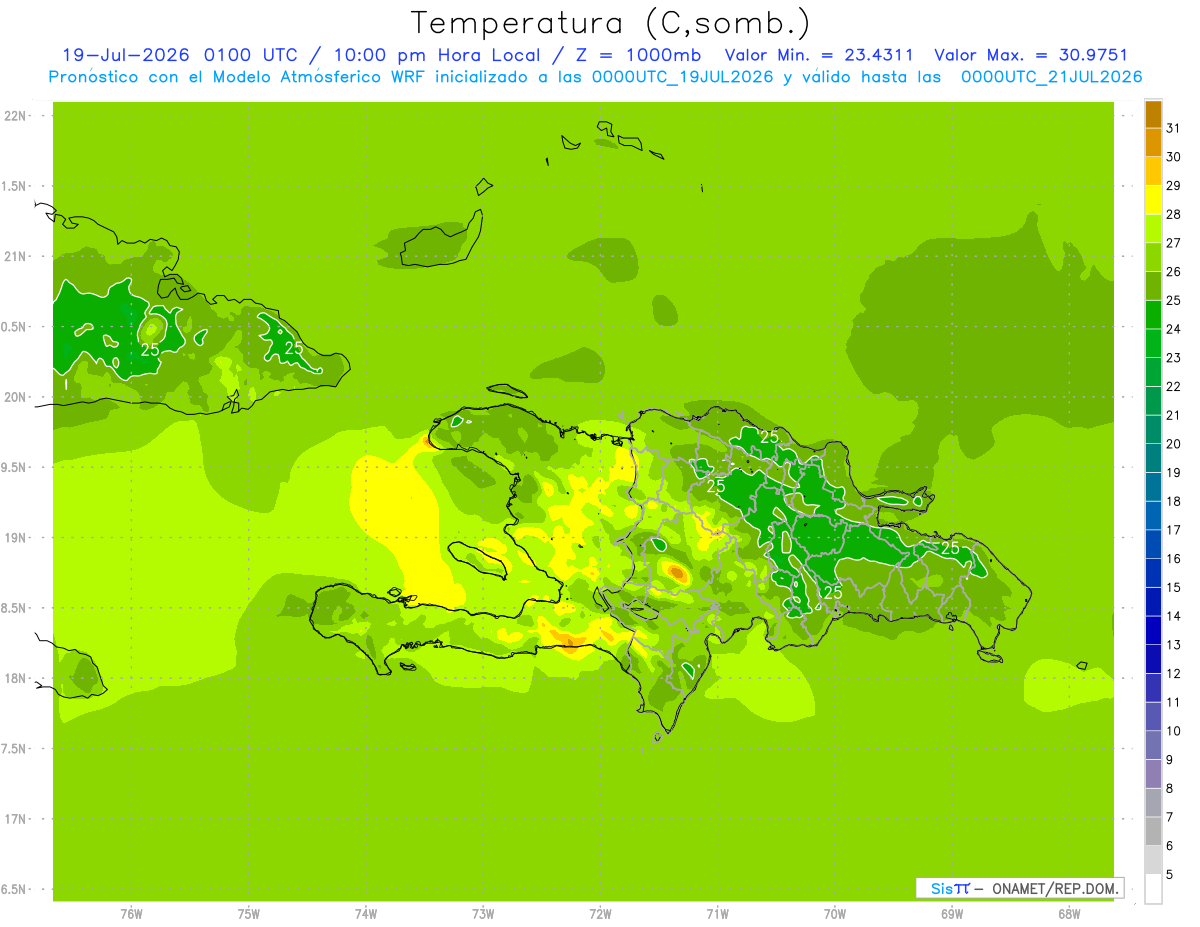Click the '0000UTC_19JUL2026' initialization time text
1200x927 pixels.
[x=682, y=77]
